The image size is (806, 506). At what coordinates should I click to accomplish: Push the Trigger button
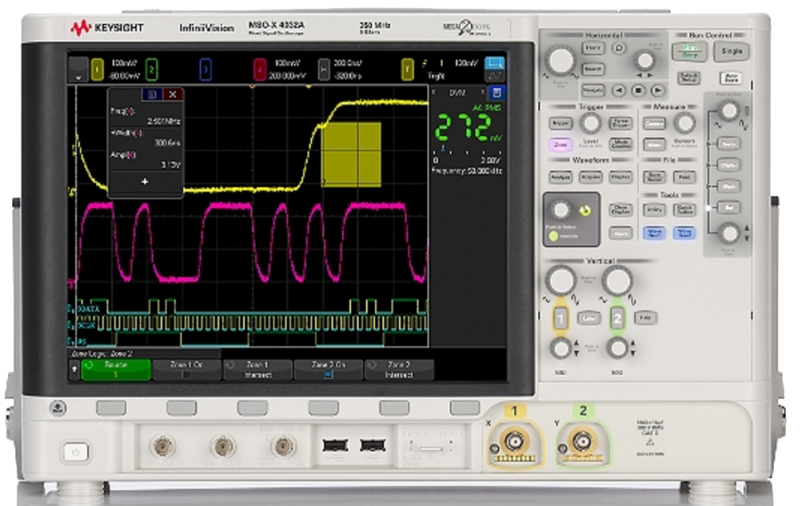point(560,123)
